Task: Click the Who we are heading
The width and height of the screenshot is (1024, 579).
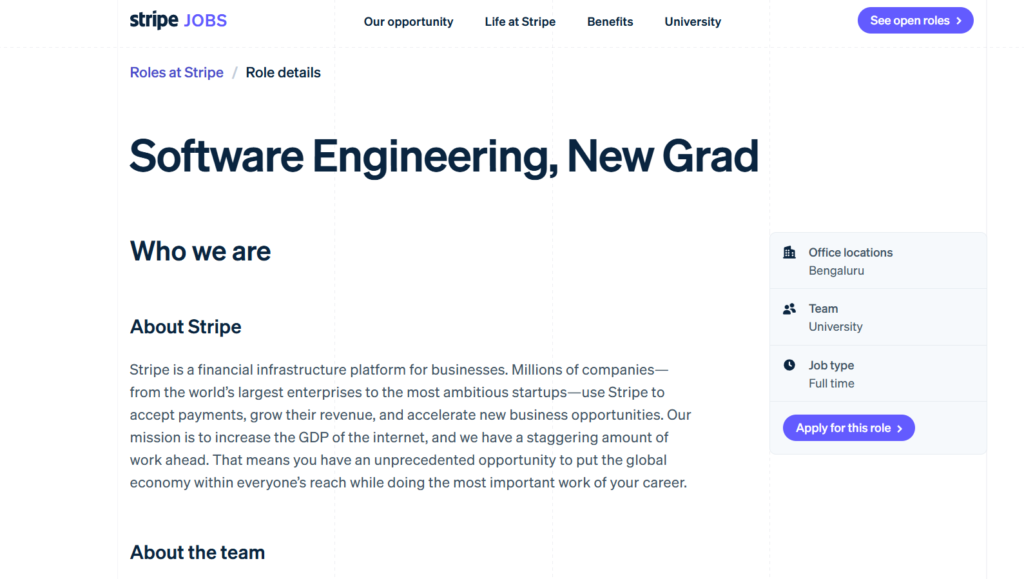Action: pyautogui.click(x=200, y=252)
